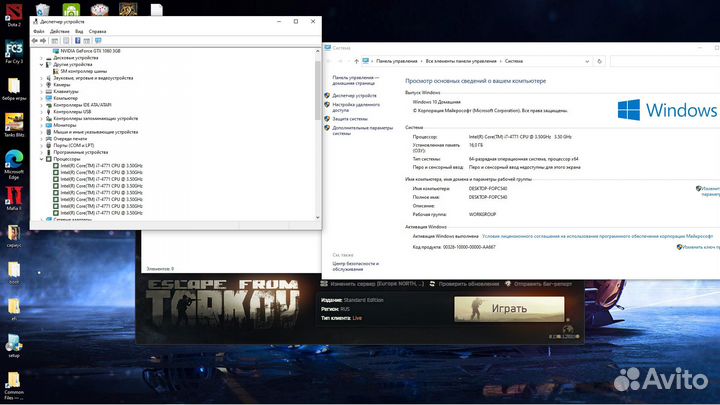Click the Защита системы link
Viewport: 720px width, 405px height.
[349, 118]
